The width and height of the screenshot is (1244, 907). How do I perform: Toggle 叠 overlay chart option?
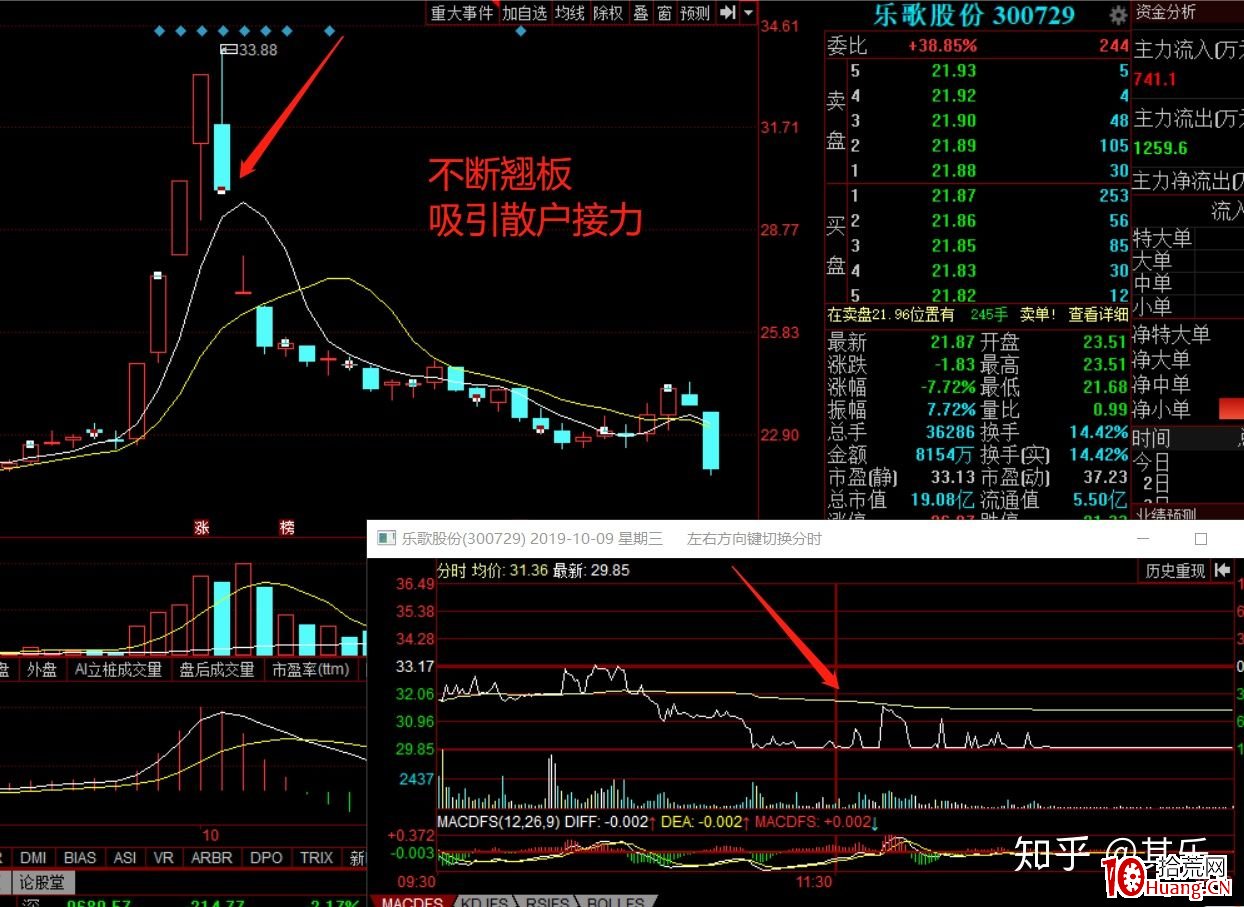(641, 12)
